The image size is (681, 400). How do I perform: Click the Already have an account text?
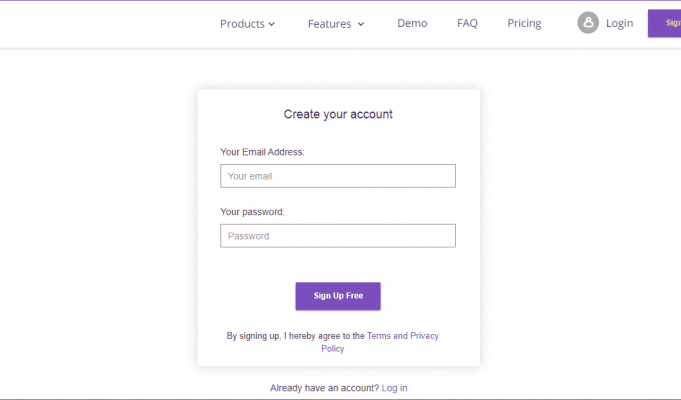point(324,388)
